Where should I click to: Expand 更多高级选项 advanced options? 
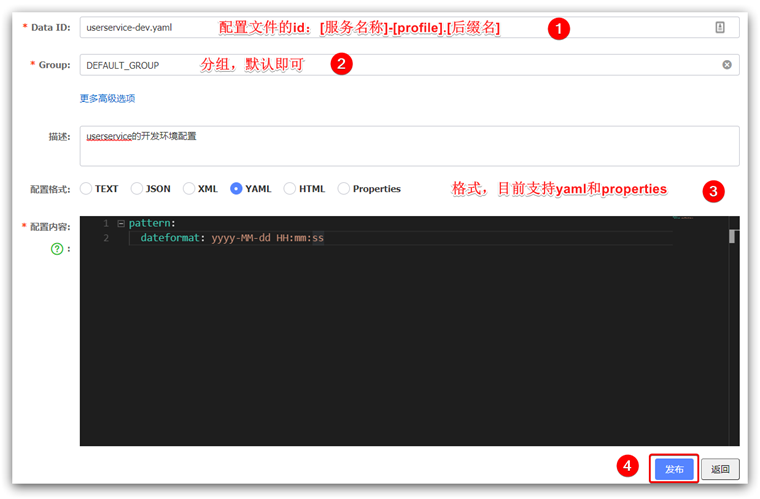click(x=107, y=98)
